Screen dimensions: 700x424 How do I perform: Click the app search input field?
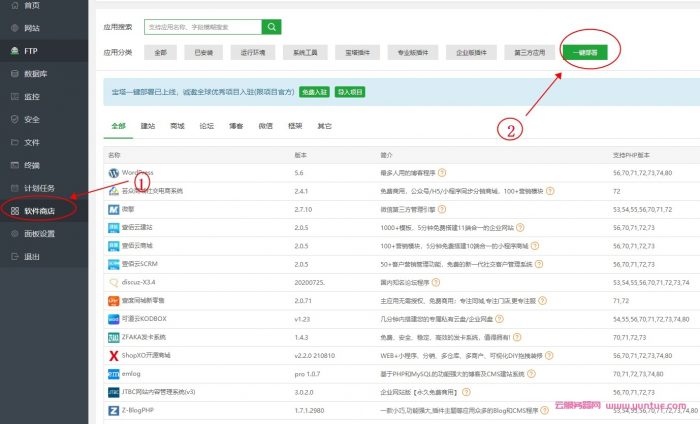(x=202, y=27)
